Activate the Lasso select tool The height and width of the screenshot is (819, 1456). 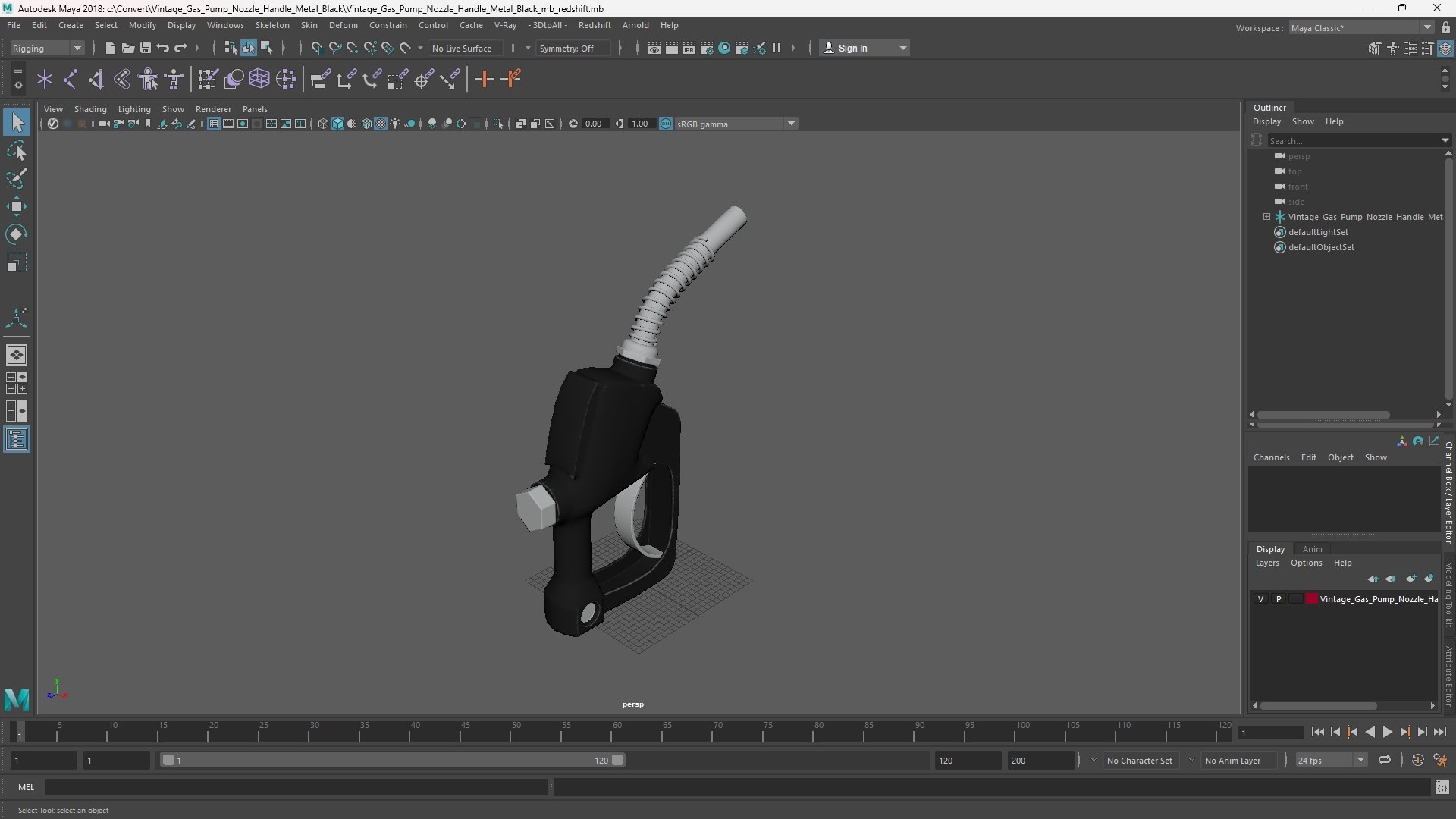coord(17,151)
